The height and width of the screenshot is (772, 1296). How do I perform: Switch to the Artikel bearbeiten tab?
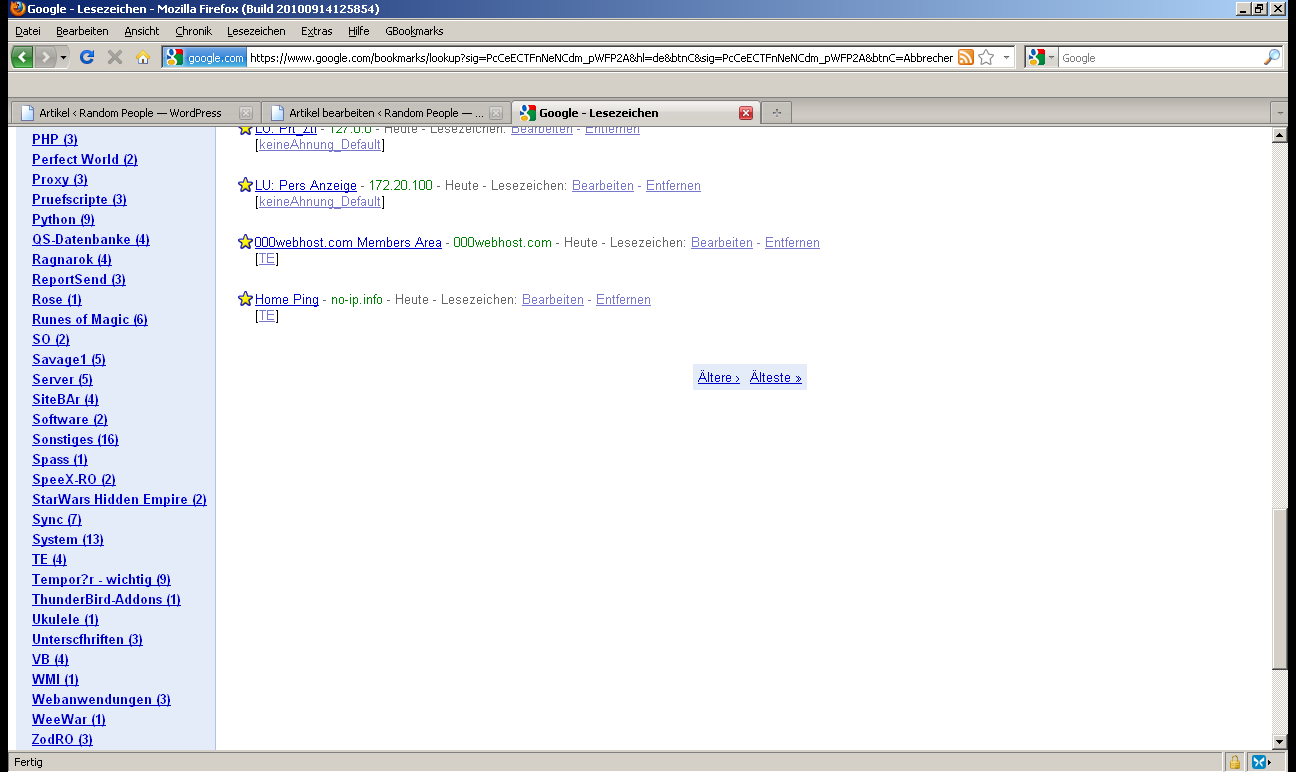[x=385, y=113]
